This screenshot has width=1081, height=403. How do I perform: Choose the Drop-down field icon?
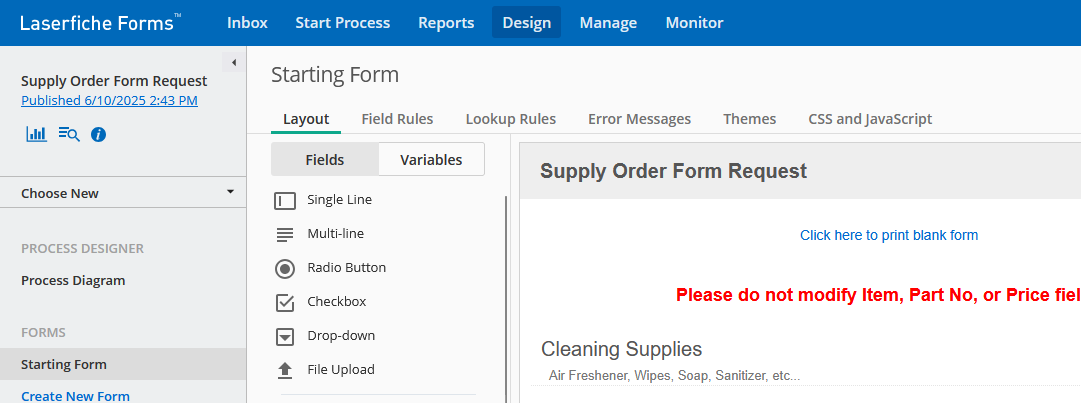[285, 336]
